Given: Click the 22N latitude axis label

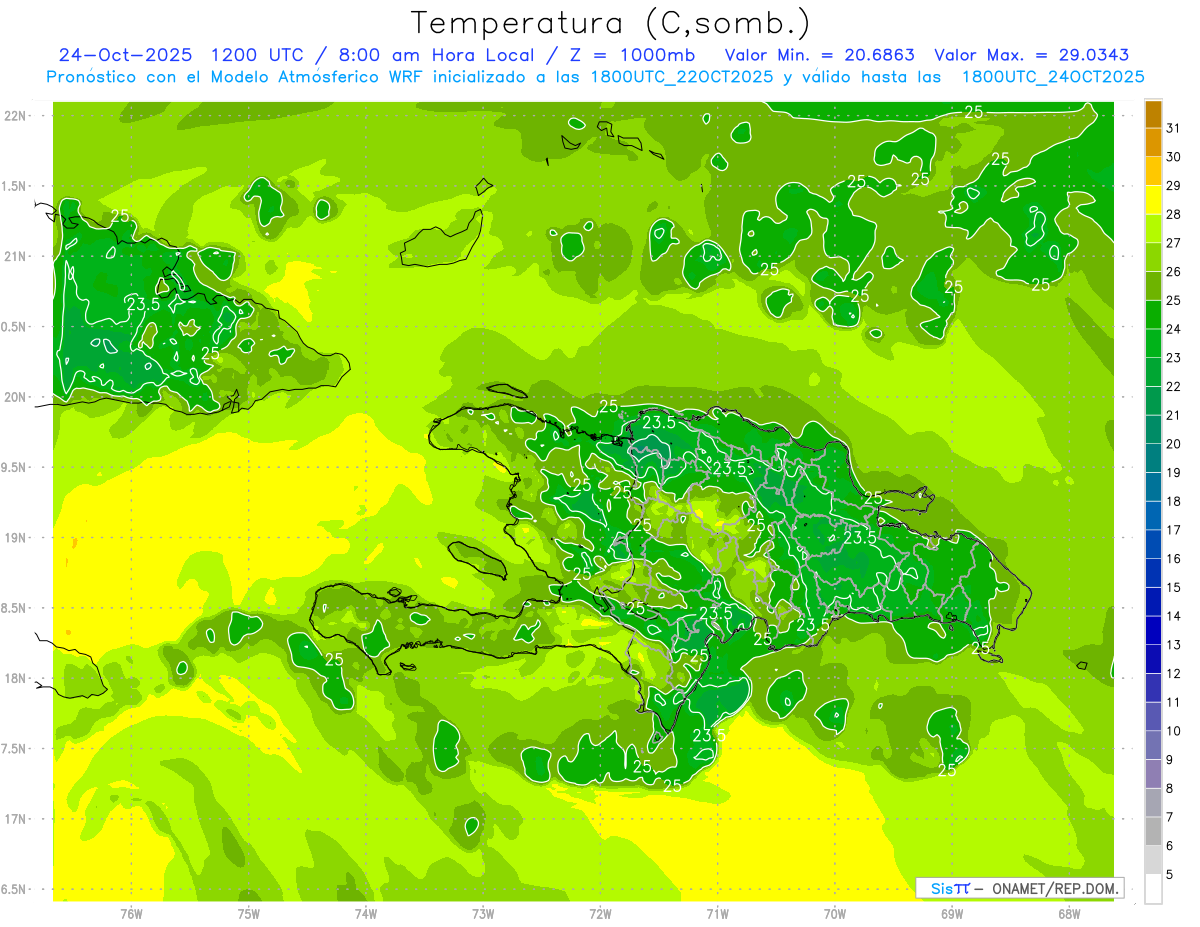Looking at the screenshot, I should 15,116.
